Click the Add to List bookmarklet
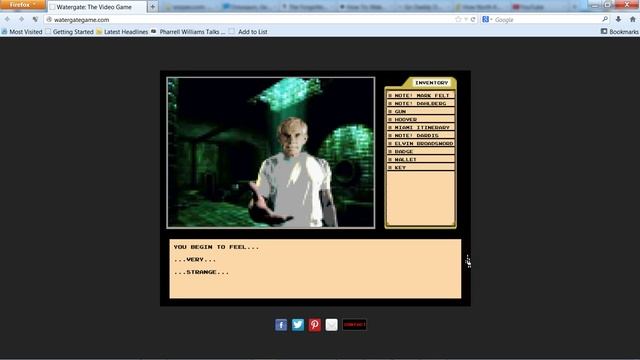The height and width of the screenshot is (360, 640). tap(248, 31)
